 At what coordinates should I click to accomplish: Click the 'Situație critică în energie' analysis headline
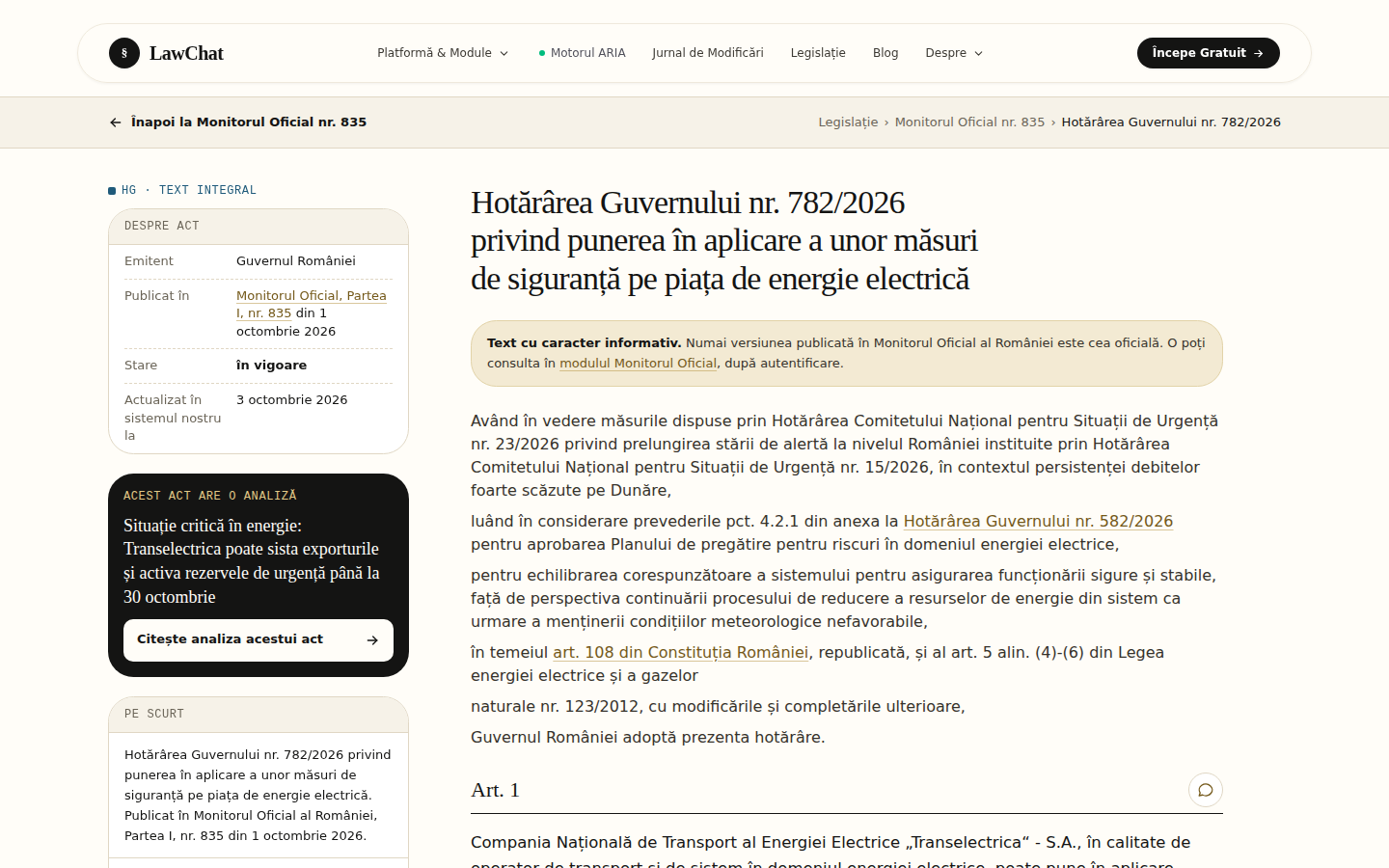[x=252, y=561]
